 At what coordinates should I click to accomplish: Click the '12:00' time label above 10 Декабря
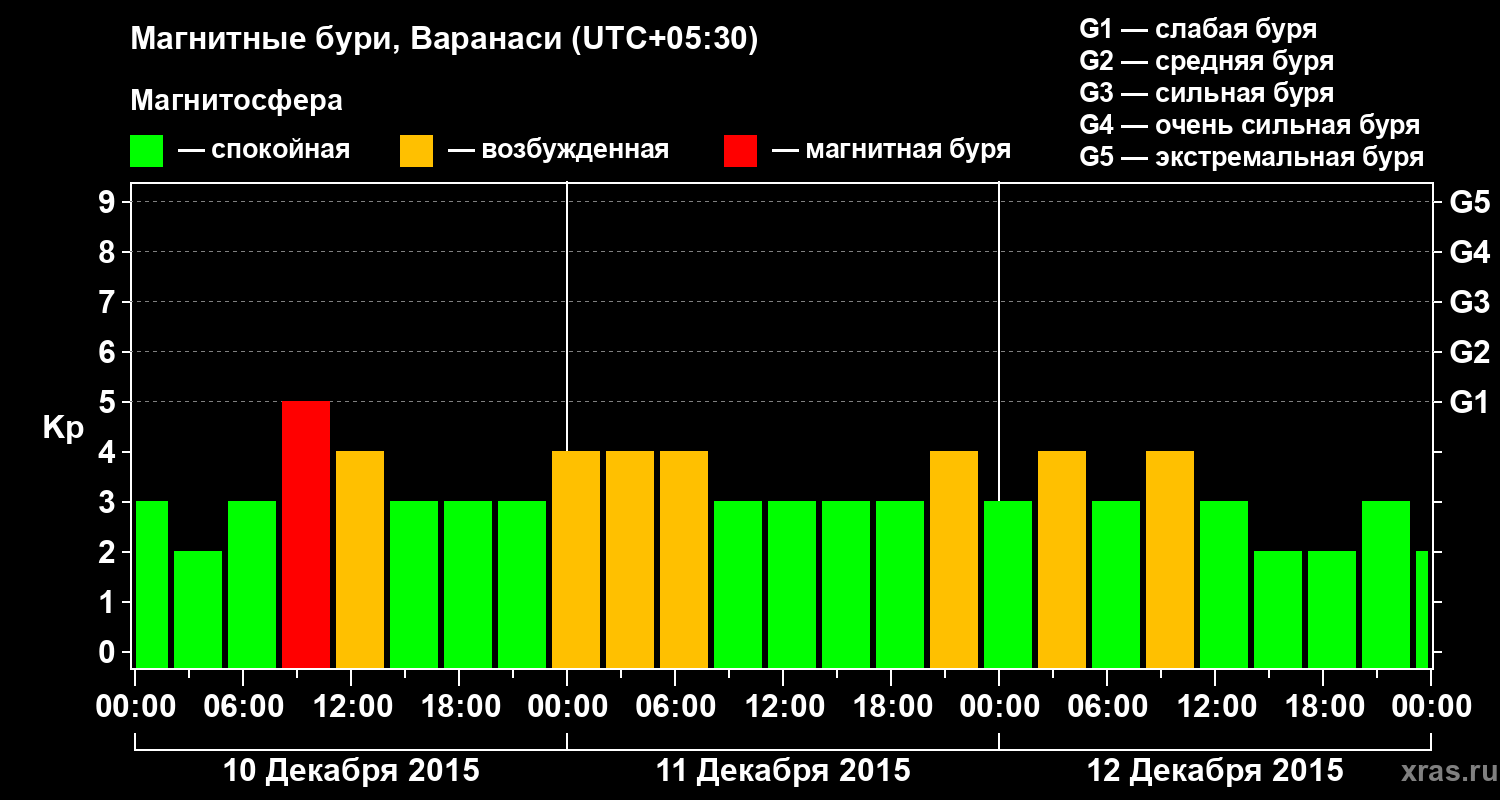click(351, 706)
